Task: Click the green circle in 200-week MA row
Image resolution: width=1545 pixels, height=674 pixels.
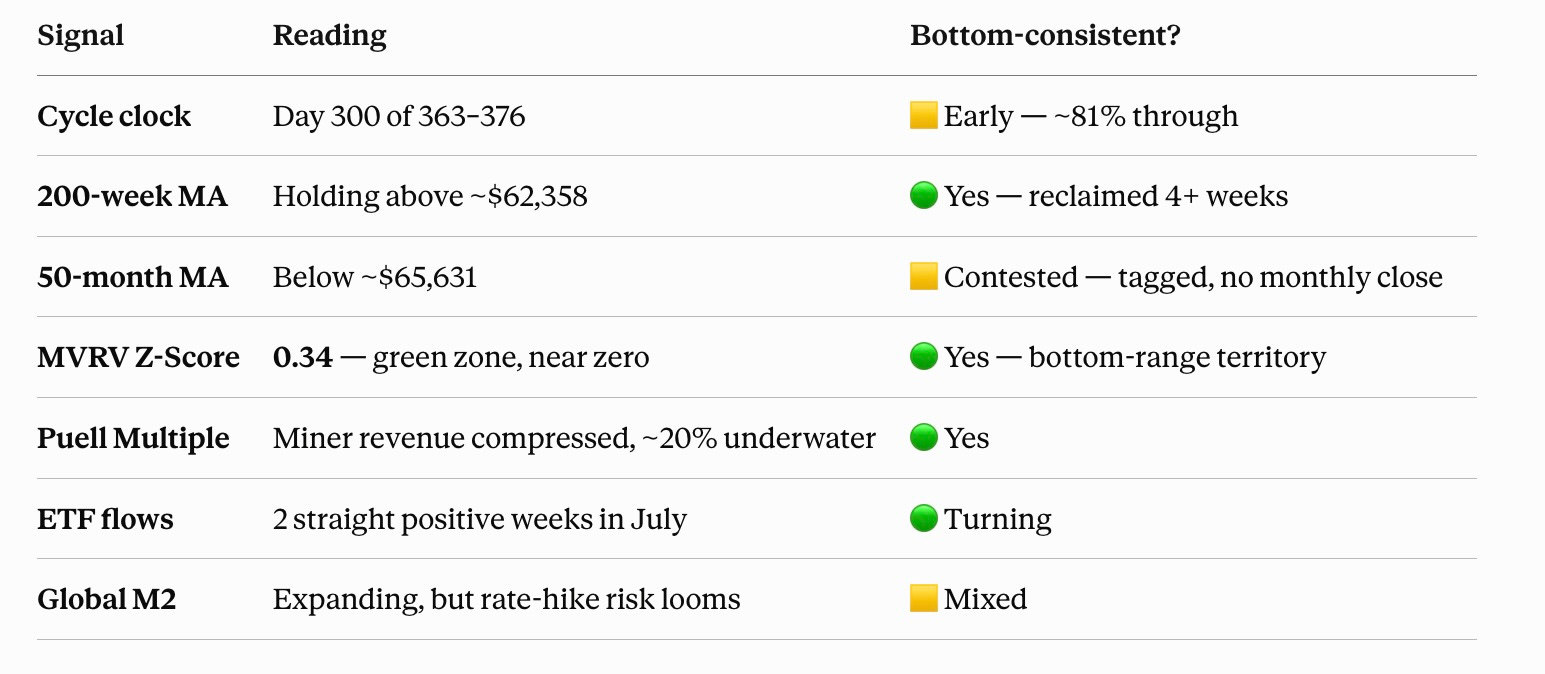Action: [923, 197]
